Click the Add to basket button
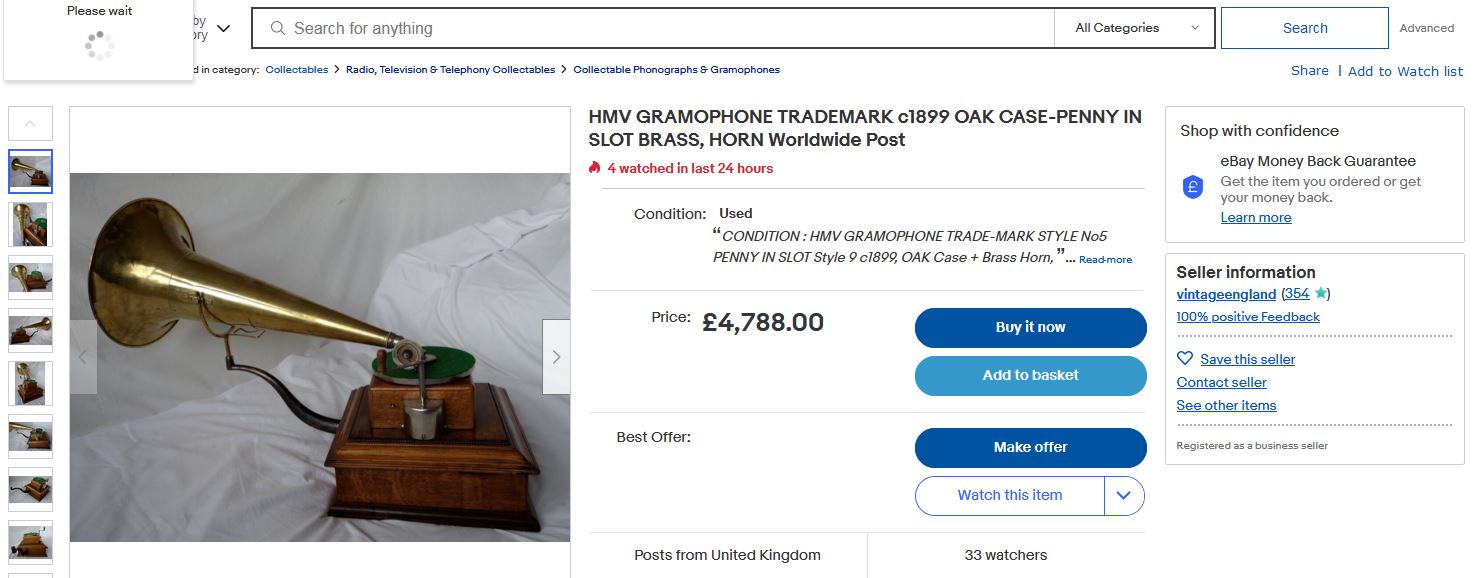 point(1030,375)
